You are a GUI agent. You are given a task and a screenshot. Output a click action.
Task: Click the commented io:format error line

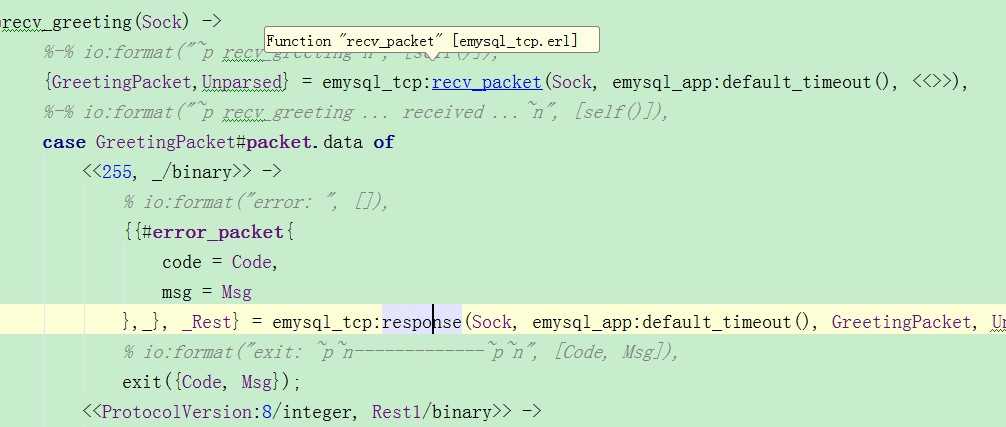(x=256, y=202)
